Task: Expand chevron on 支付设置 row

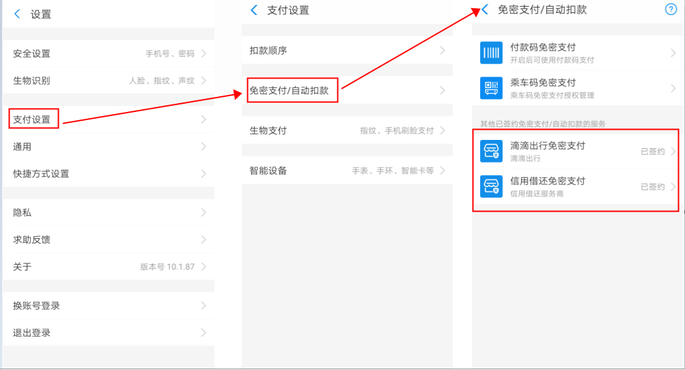Action: pos(204,119)
